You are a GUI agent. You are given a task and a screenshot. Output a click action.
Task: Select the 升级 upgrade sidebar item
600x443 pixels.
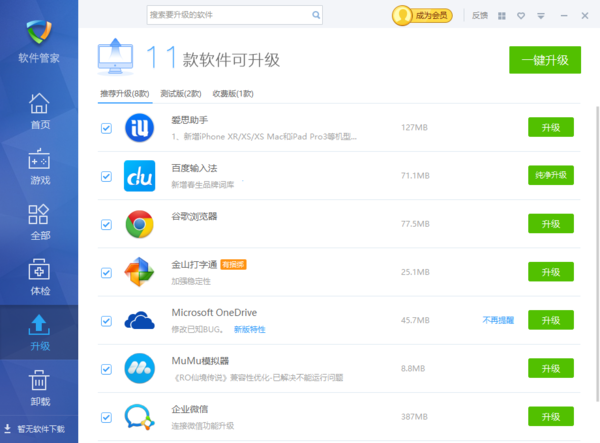coord(39,332)
